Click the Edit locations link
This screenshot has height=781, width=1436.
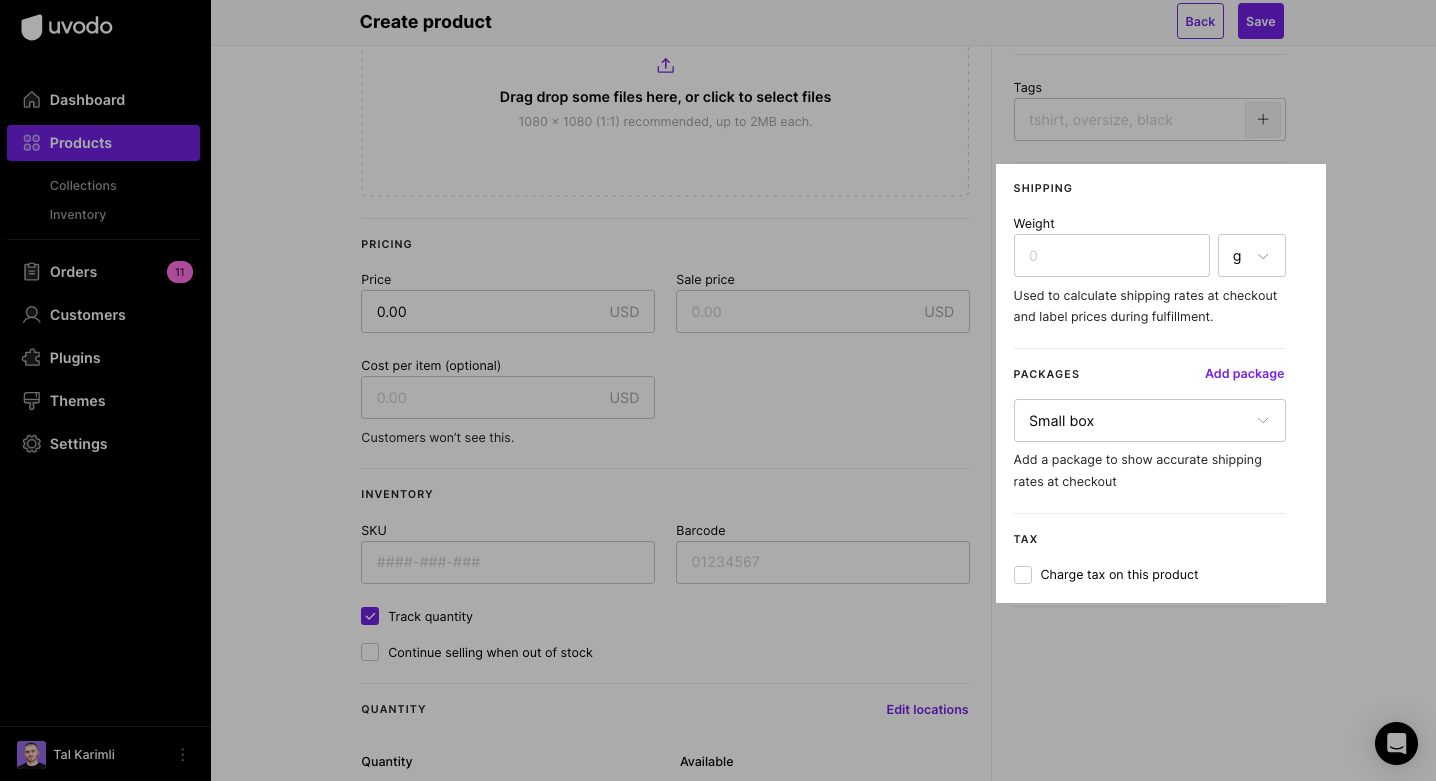(x=927, y=710)
